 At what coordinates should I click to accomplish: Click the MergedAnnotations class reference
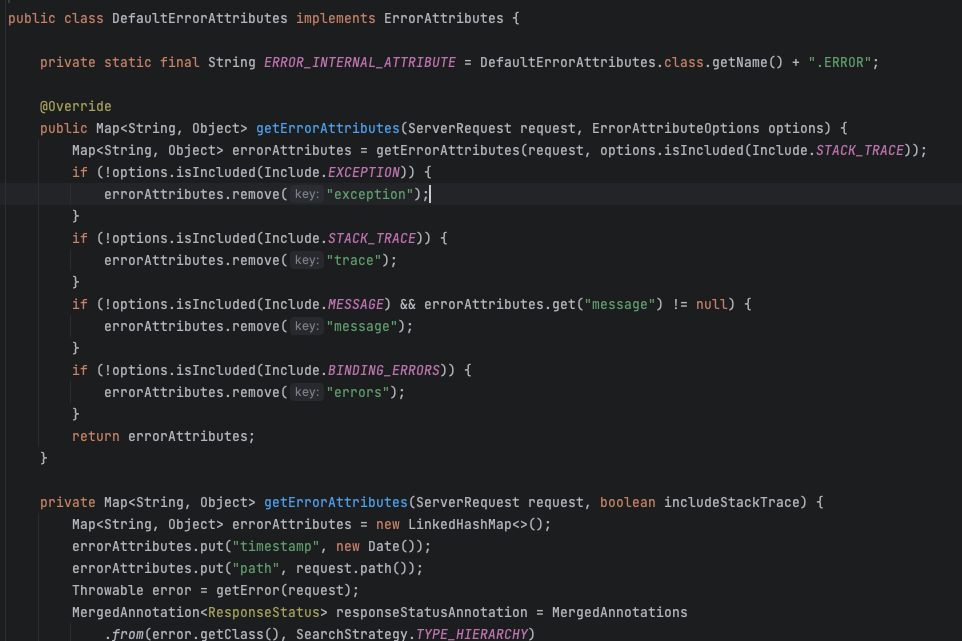tap(620, 613)
